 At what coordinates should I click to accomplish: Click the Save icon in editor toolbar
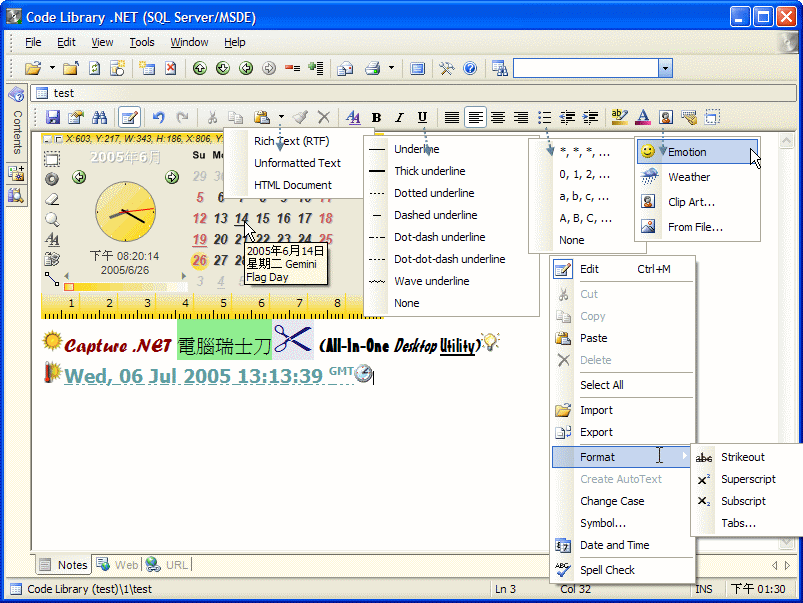(53, 117)
